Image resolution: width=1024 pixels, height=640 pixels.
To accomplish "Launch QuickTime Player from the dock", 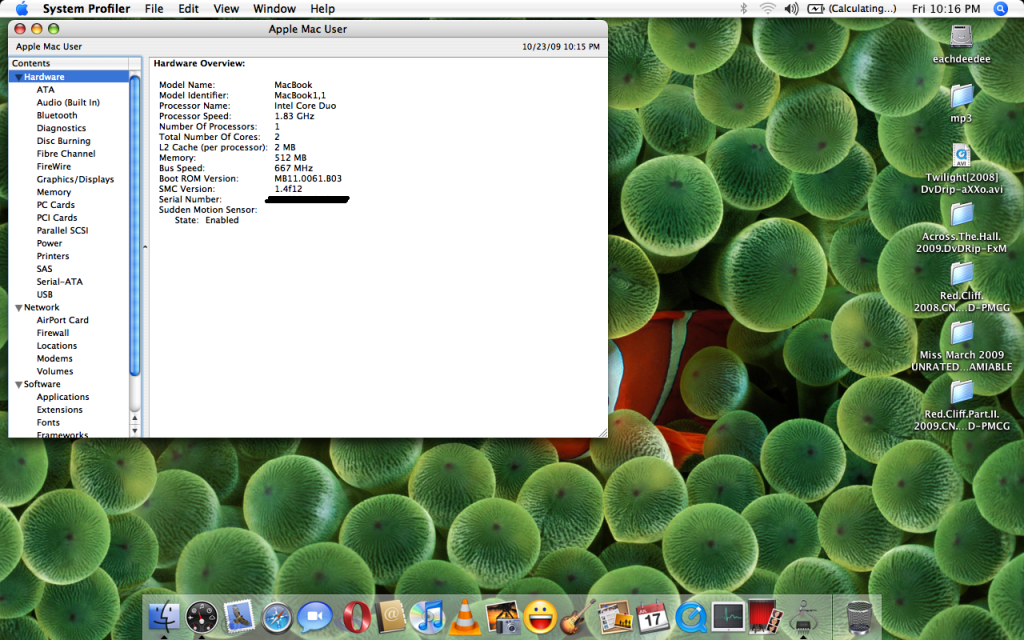I will pos(690,617).
